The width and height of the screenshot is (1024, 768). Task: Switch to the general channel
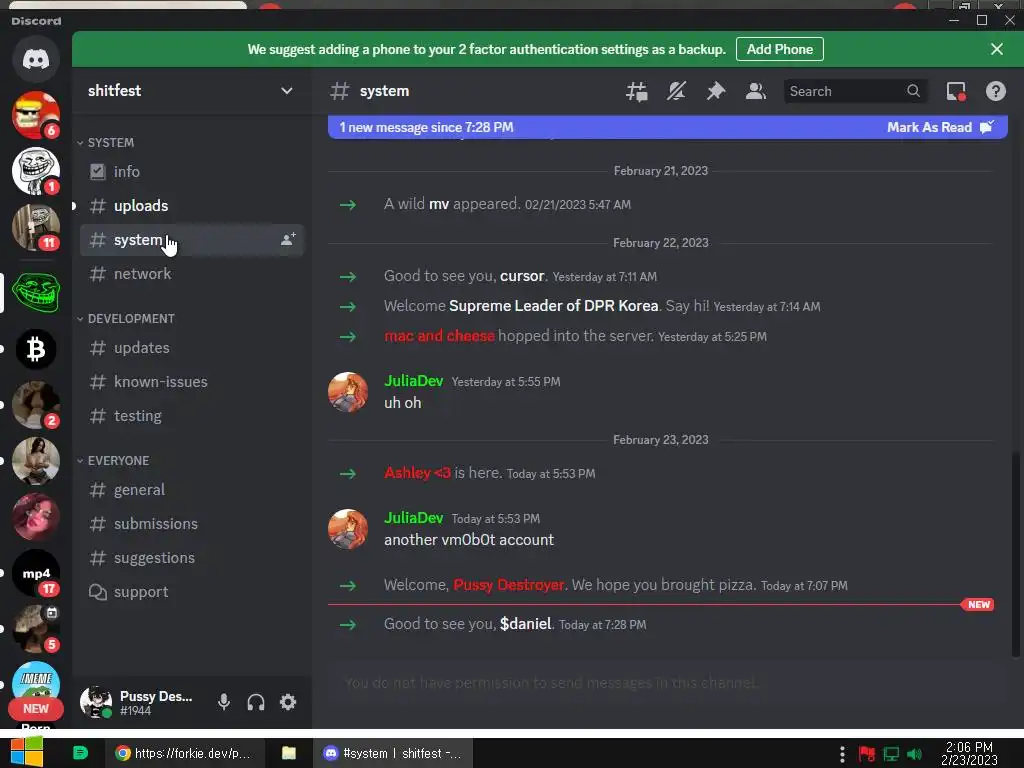click(192, 490)
